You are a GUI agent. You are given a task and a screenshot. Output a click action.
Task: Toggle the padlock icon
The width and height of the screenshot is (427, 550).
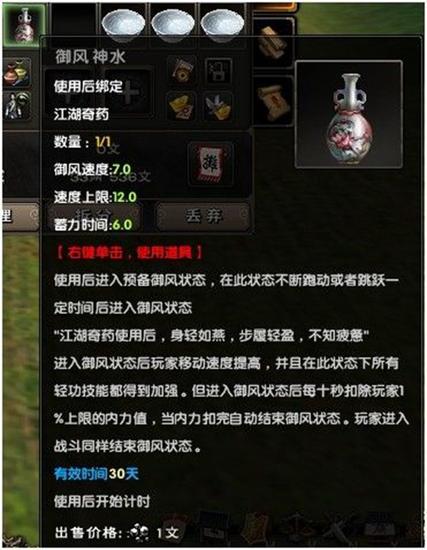(218, 71)
